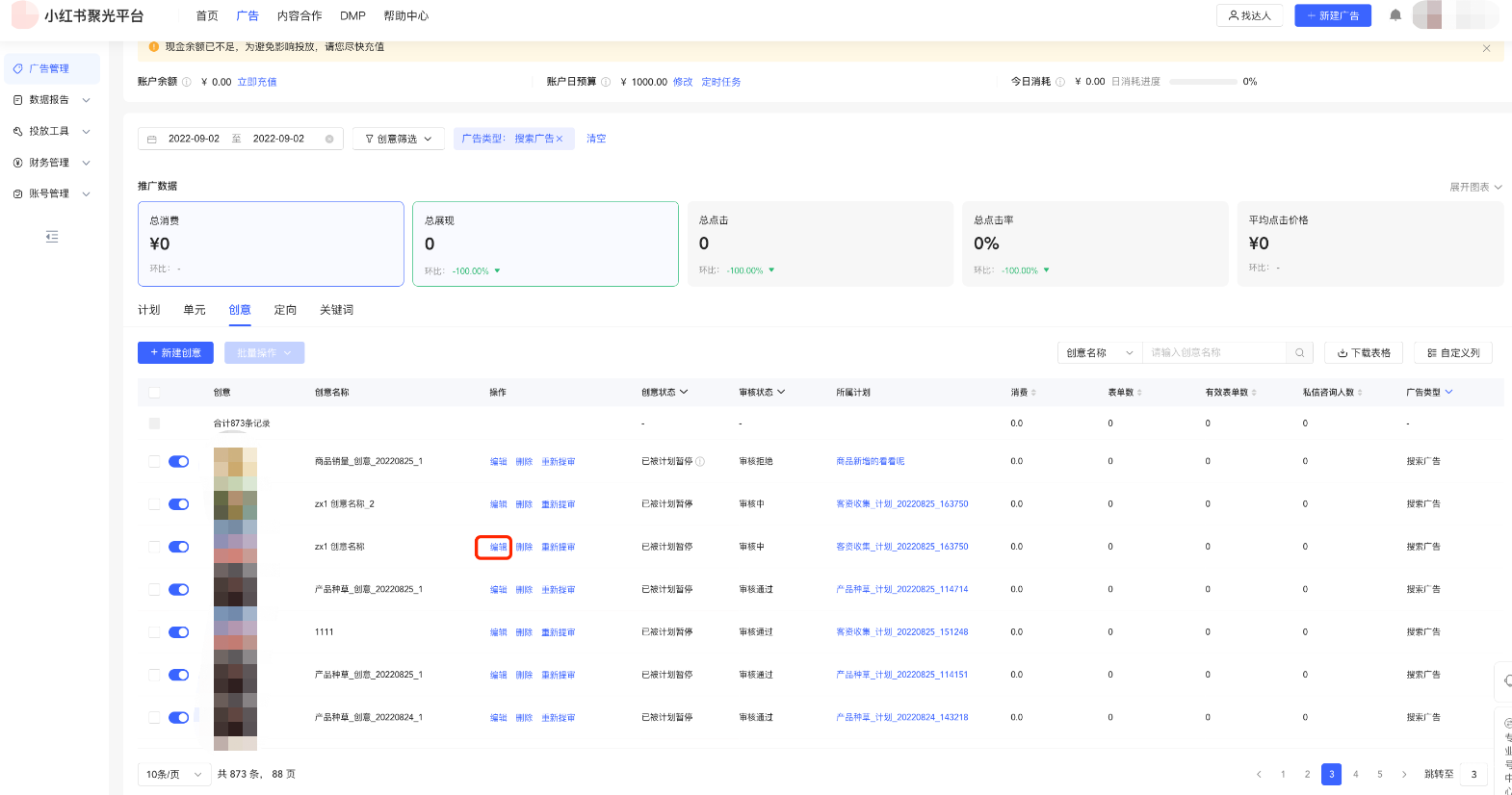Clear the date range picker
The height and width of the screenshot is (795, 1512).
click(x=329, y=139)
